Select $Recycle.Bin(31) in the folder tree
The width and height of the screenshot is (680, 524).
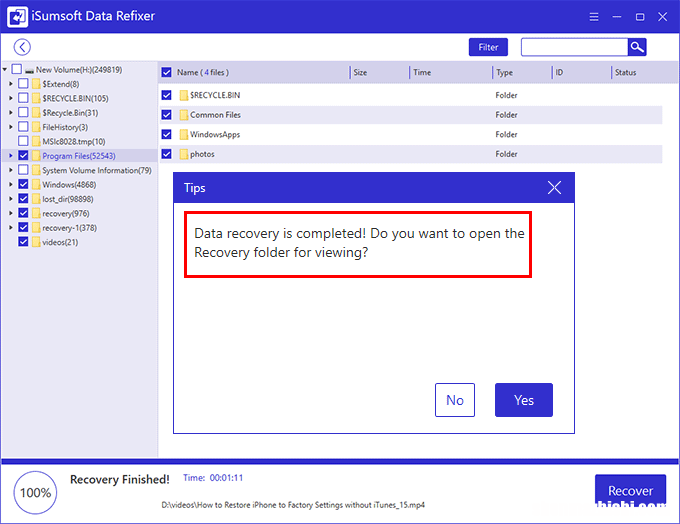coord(70,113)
